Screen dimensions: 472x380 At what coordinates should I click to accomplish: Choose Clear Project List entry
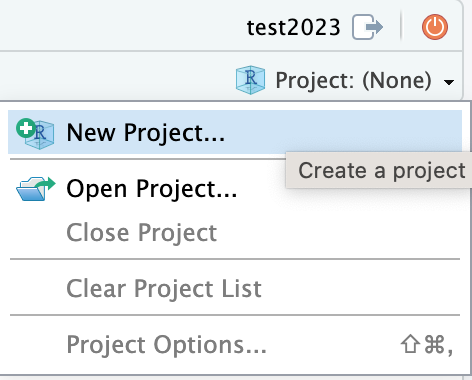(235, 288)
